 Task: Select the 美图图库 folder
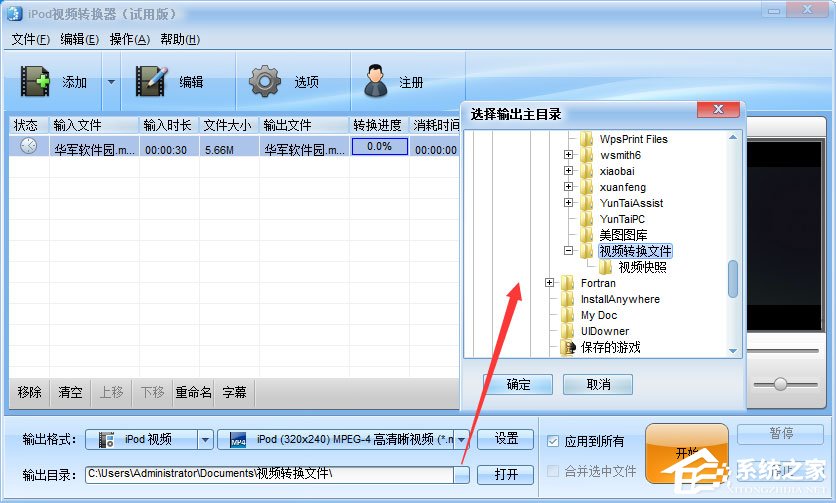623,235
